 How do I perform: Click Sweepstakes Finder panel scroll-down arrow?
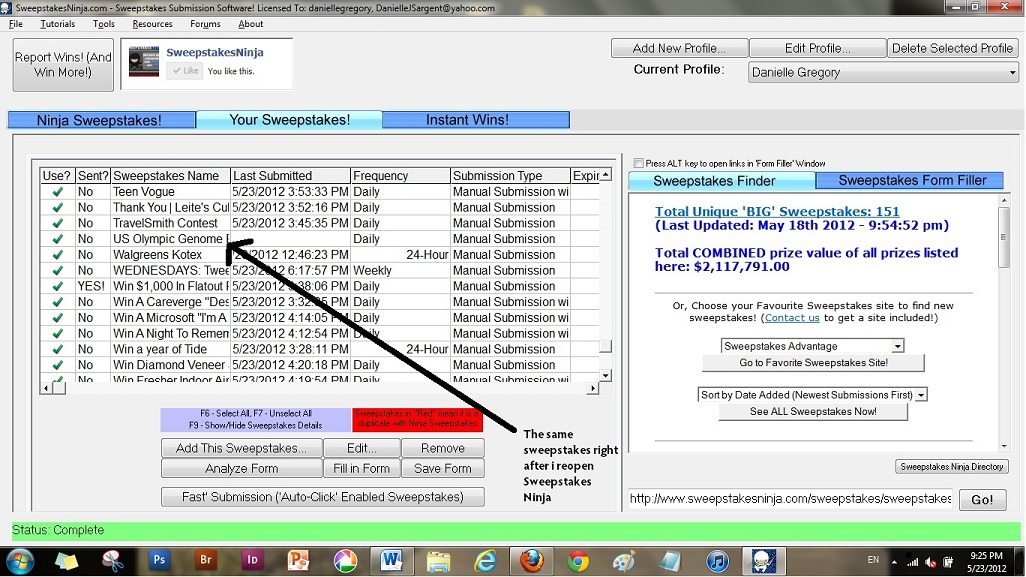tap(1004, 446)
